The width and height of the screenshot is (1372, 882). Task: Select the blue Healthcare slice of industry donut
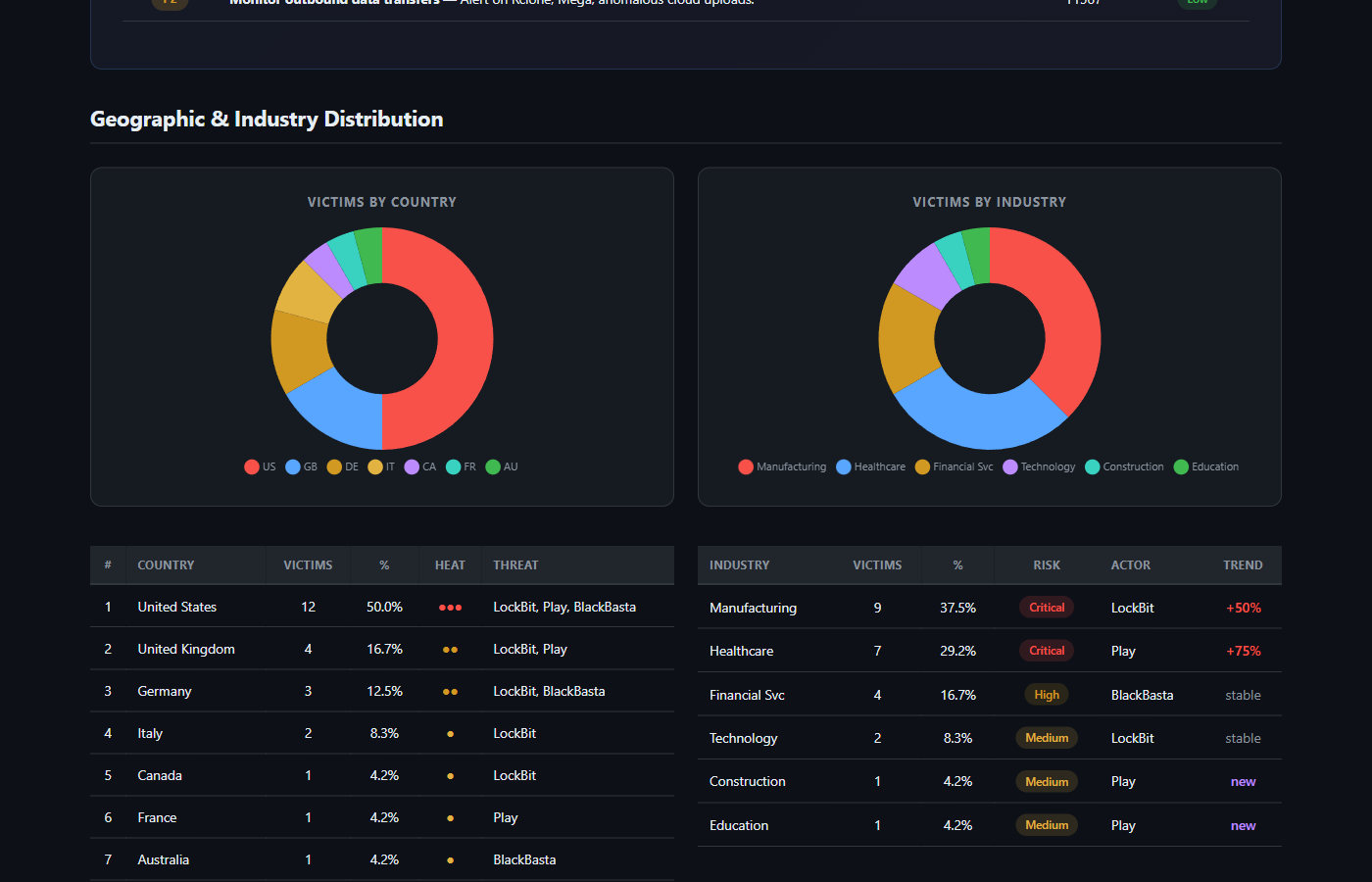980,421
